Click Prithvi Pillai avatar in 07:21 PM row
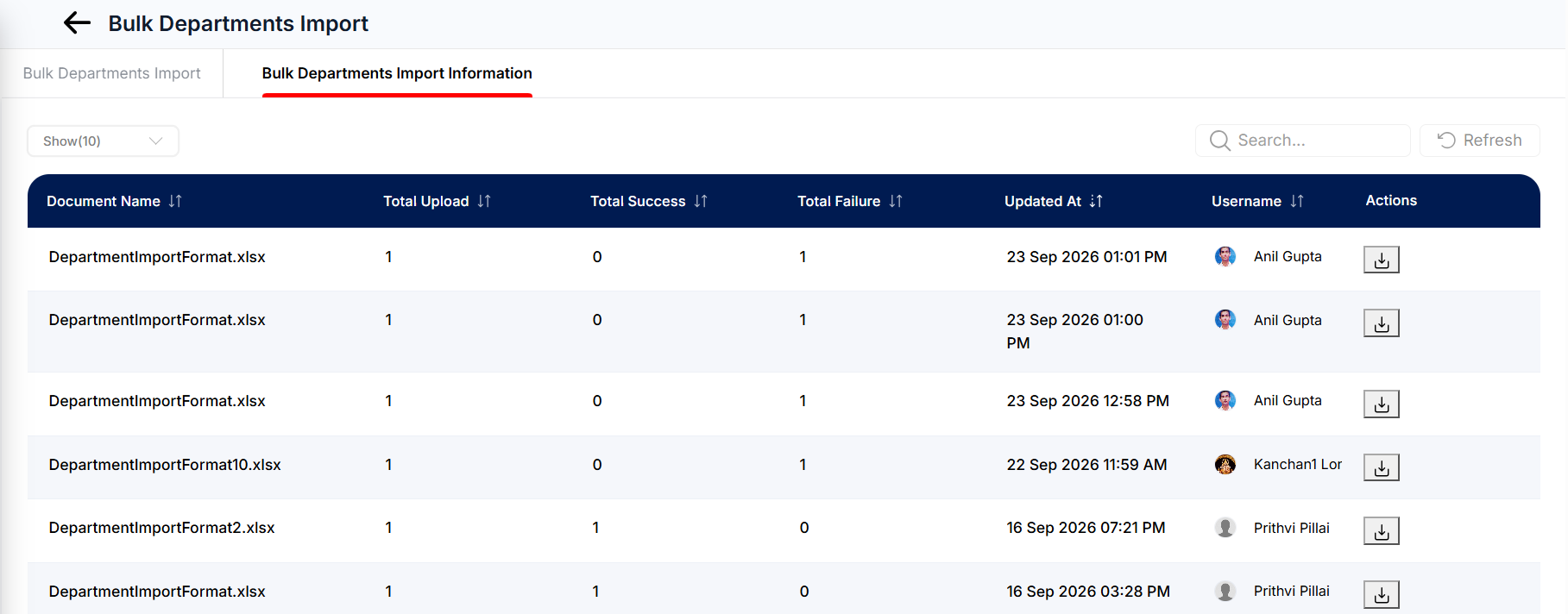This screenshot has width=1568, height=614. (x=1225, y=528)
